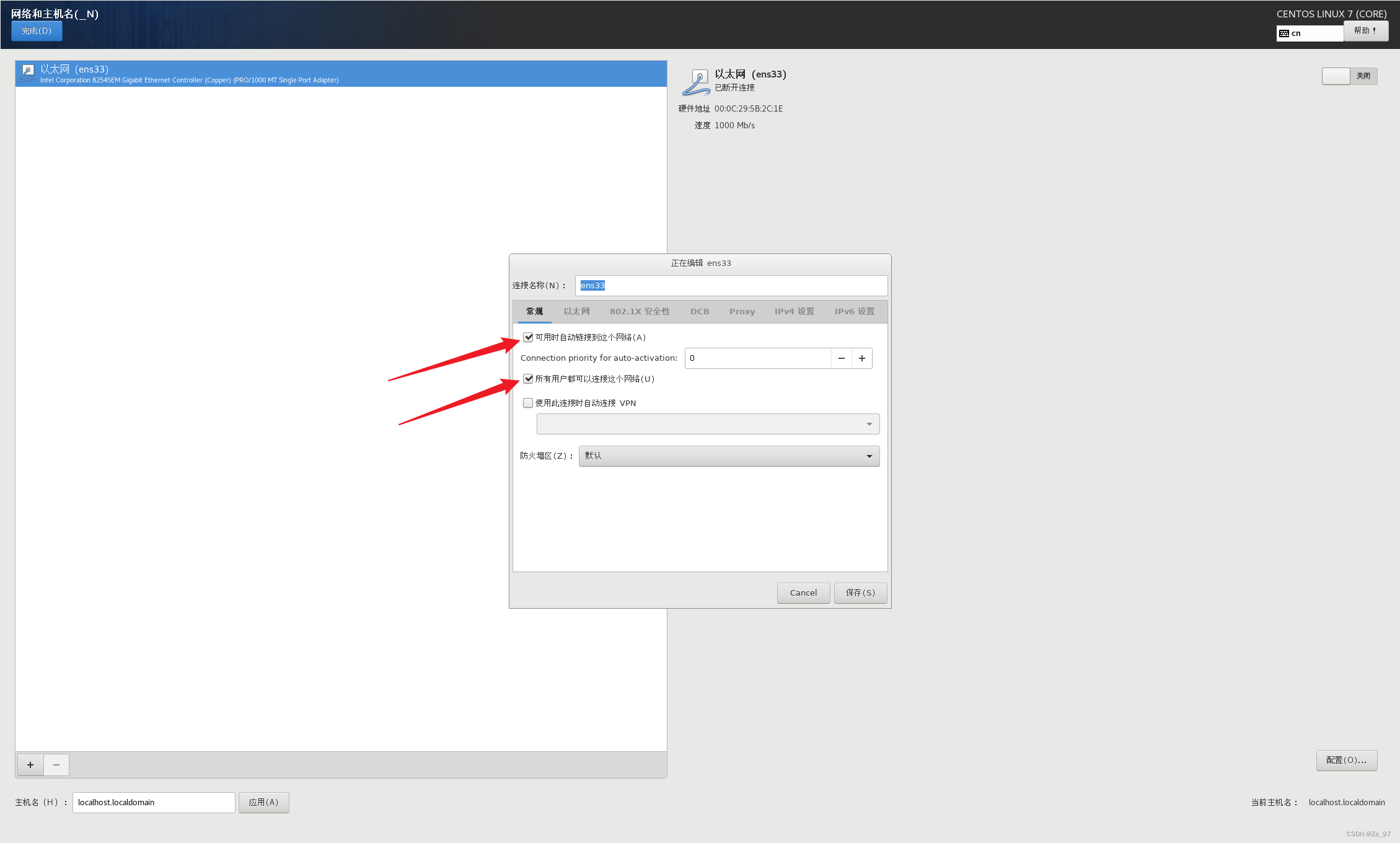Click the "+" icon to add a network interface

tap(30, 764)
